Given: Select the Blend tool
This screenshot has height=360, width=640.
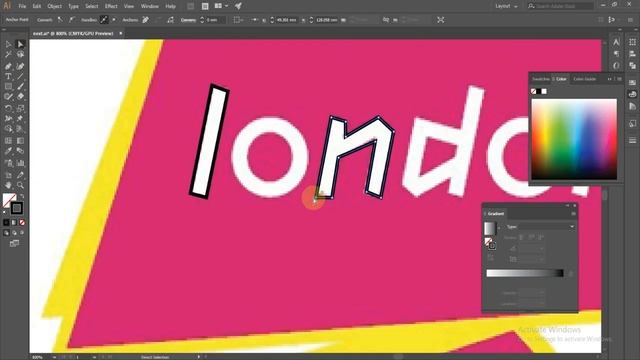Looking at the screenshot, I should [20, 151].
